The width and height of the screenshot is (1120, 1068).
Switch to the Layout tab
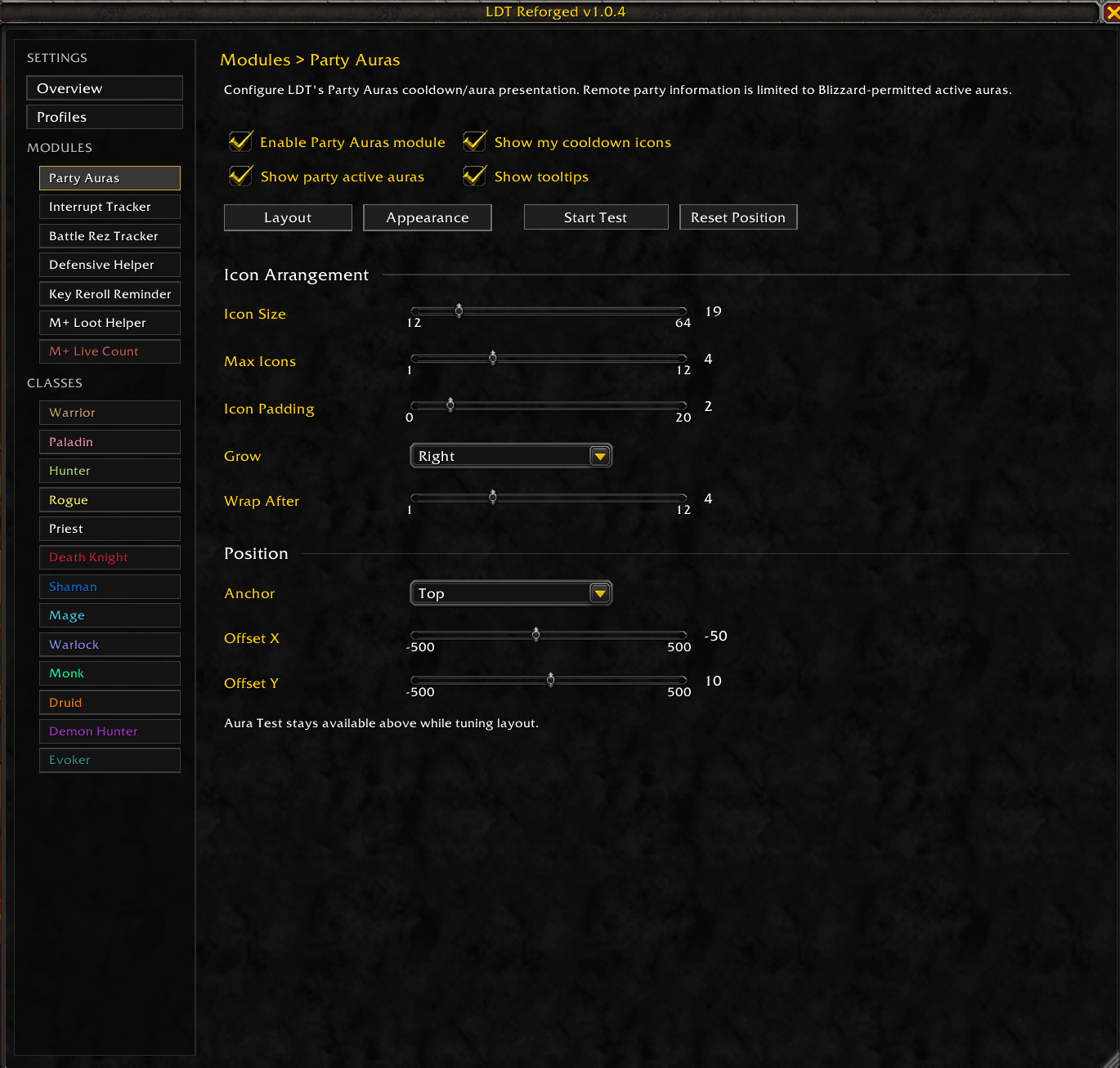coord(288,217)
